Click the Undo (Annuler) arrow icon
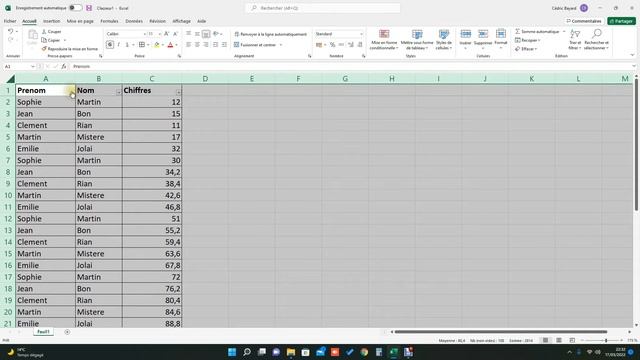The width and height of the screenshot is (640, 360). click(x=11, y=31)
